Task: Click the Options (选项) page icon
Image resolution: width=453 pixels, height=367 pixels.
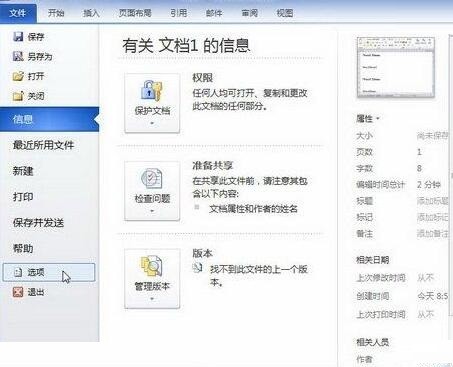Action: pos(18,272)
